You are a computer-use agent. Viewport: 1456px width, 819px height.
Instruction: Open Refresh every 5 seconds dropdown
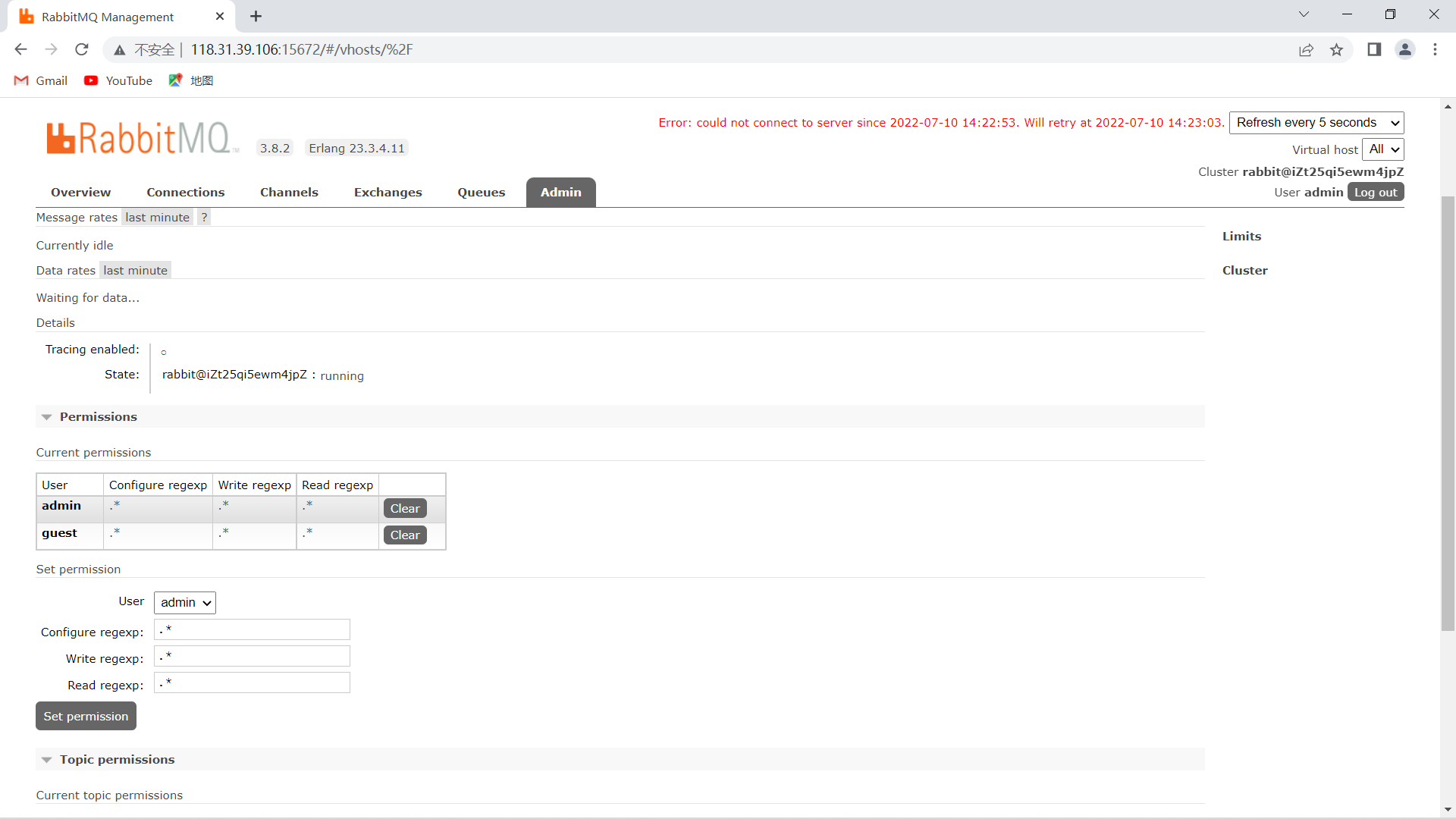coord(1316,123)
